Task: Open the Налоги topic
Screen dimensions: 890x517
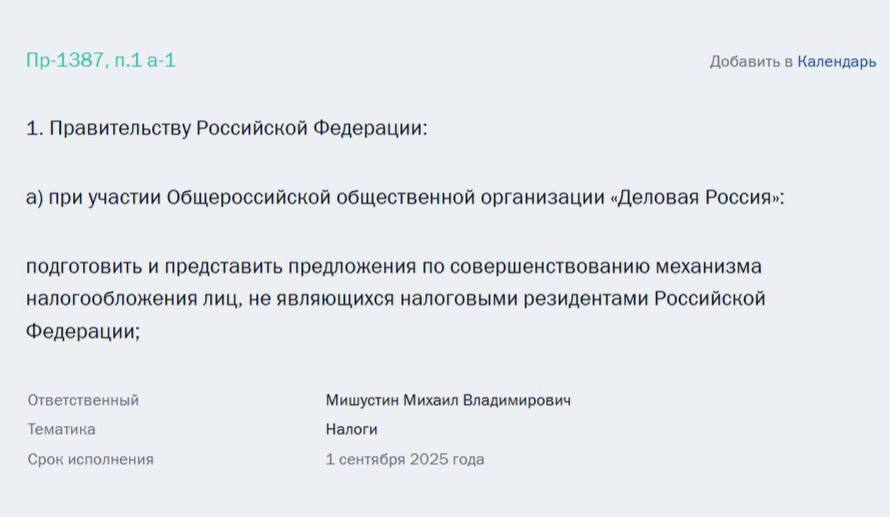Action: (x=352, y=430)
